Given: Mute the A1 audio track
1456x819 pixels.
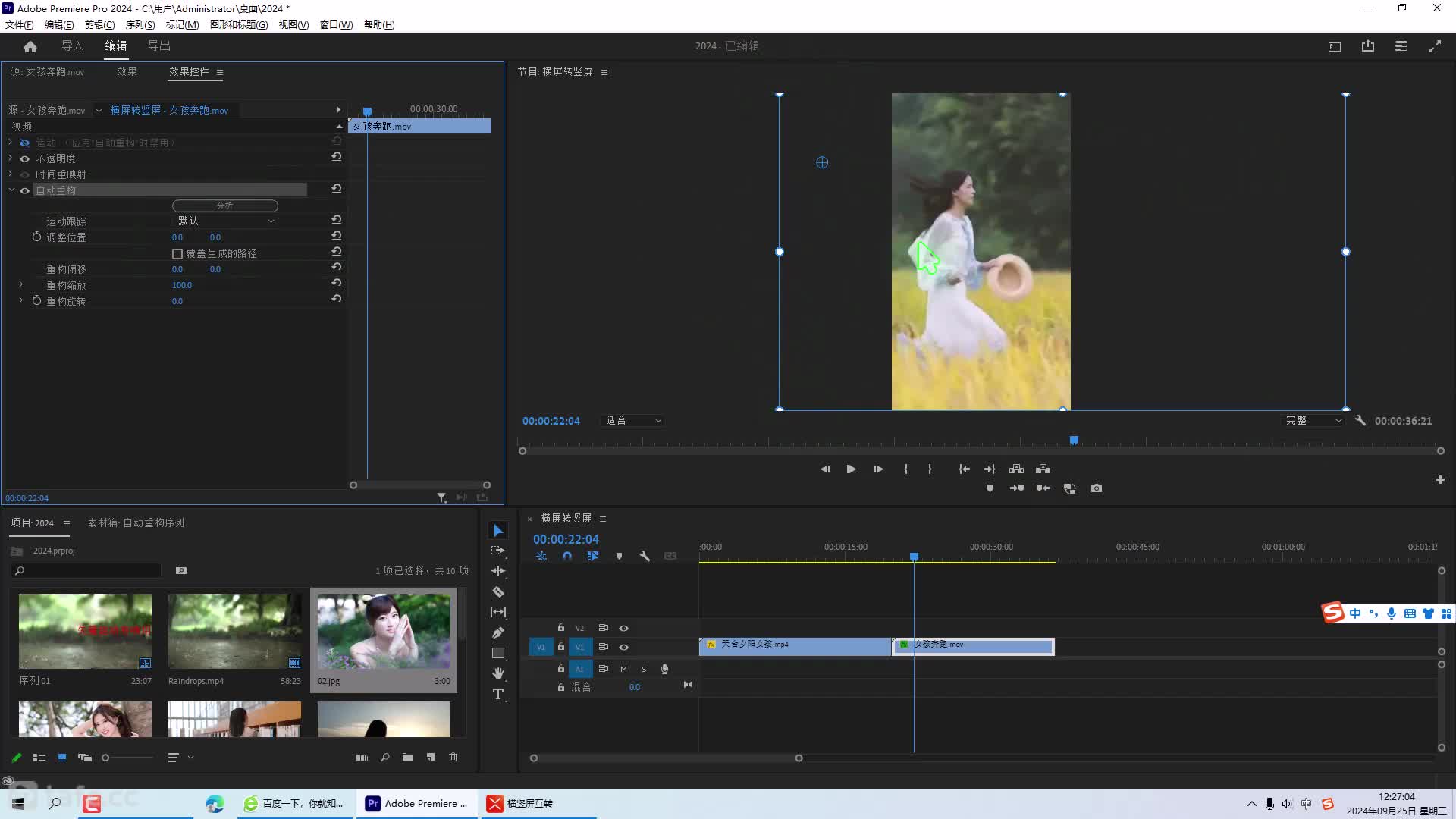Looking at the screenshot, I should 623,669.
